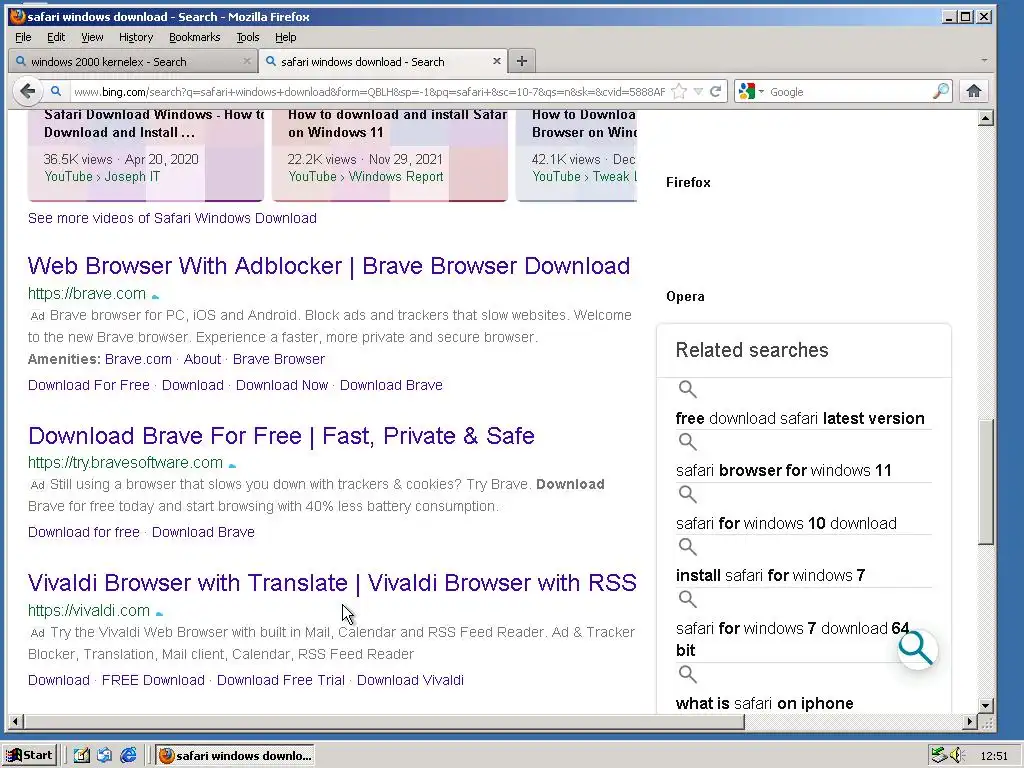Click the volume speaker tray icon
1024x768 pixels.
click(957, 756)
